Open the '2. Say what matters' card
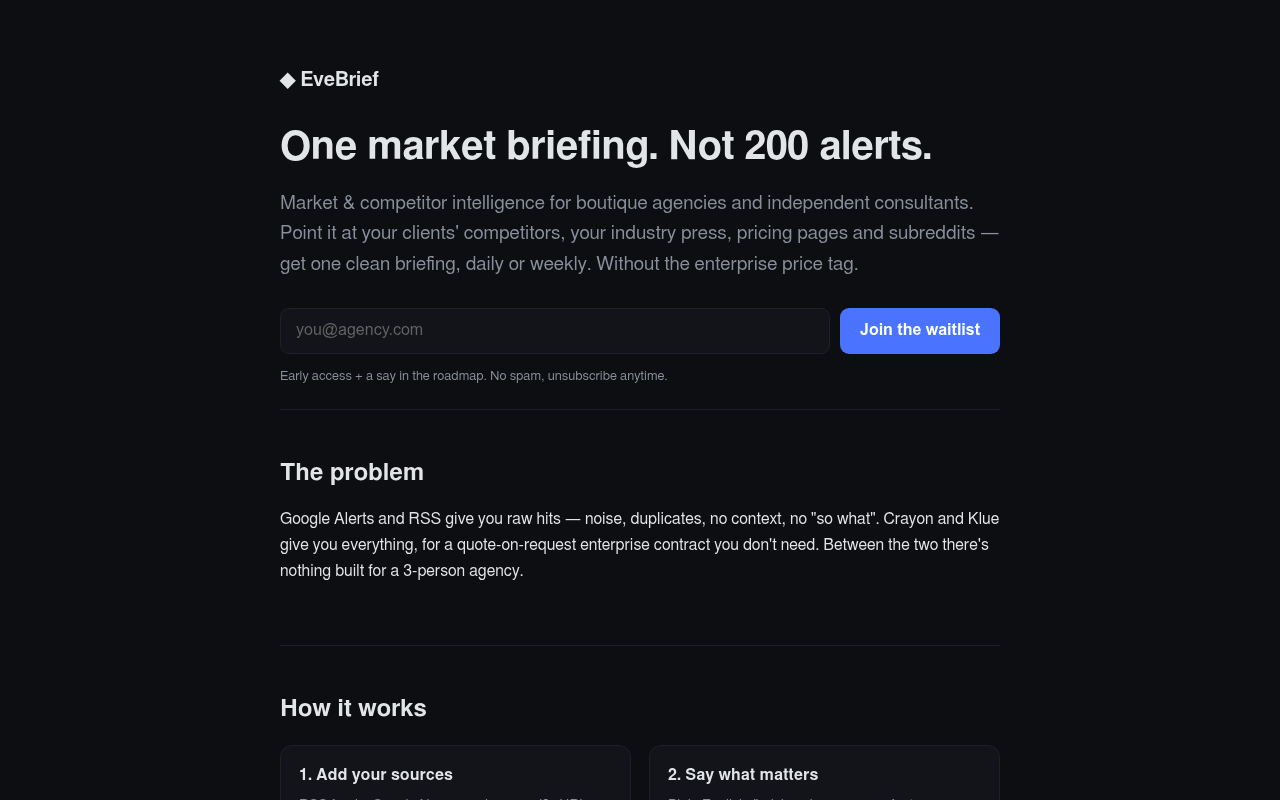This screenshot has width=1280, height=800. (824, 773)
